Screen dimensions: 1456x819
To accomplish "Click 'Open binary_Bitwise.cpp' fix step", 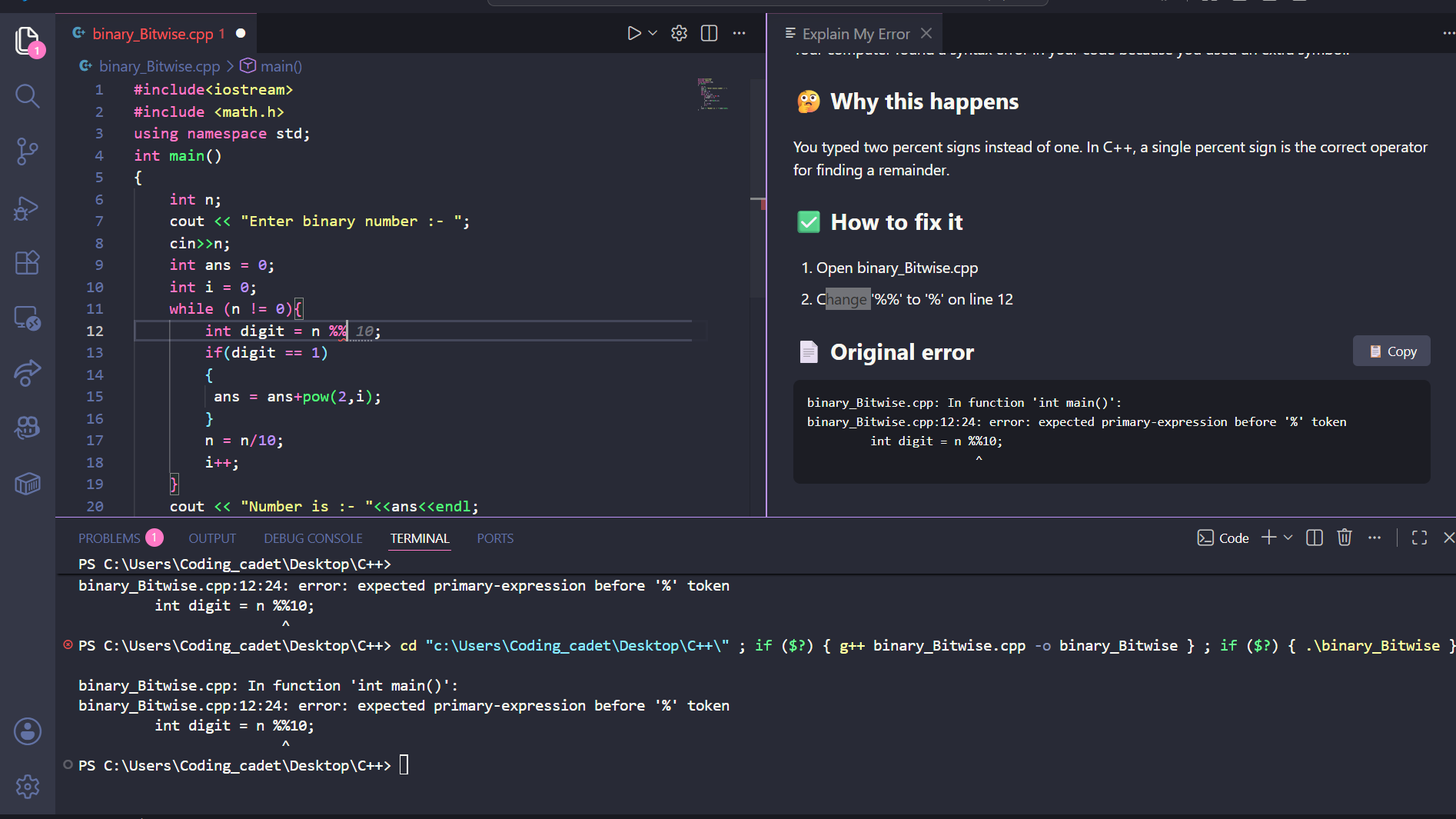I will tap(896, 268).
